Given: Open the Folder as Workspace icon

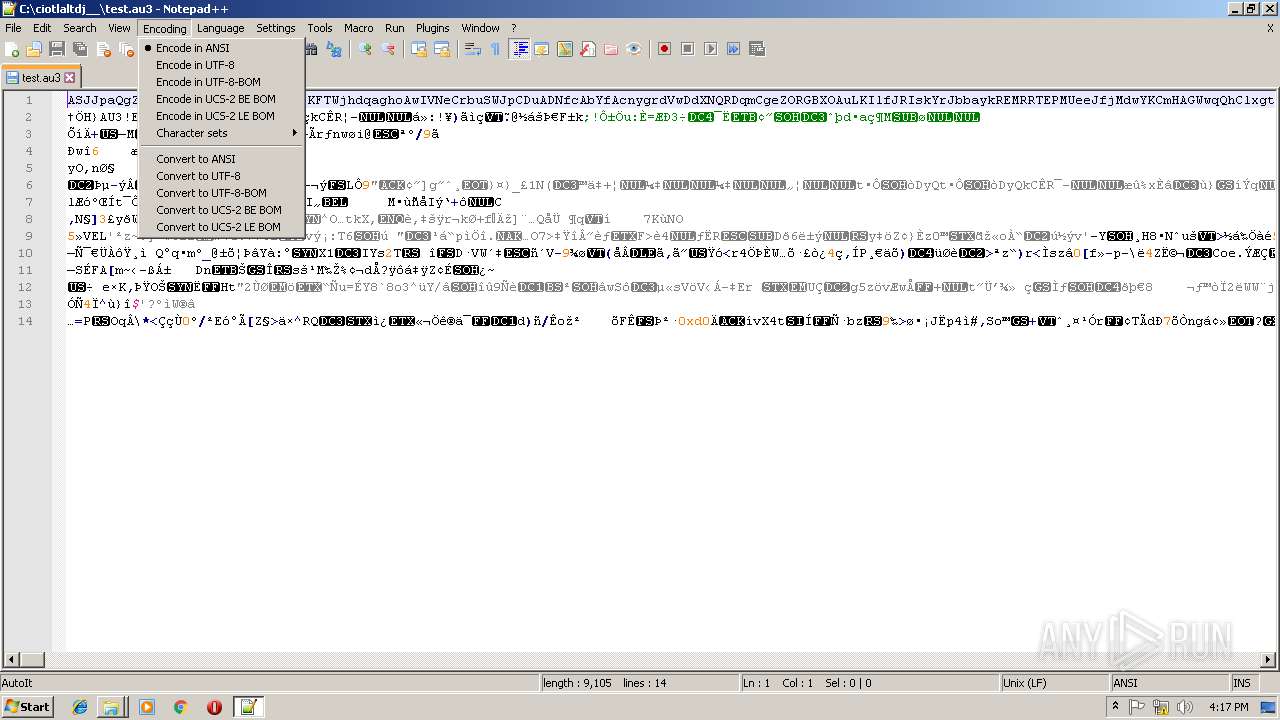Looking at the screenshot, I should (x=610, y=49).
